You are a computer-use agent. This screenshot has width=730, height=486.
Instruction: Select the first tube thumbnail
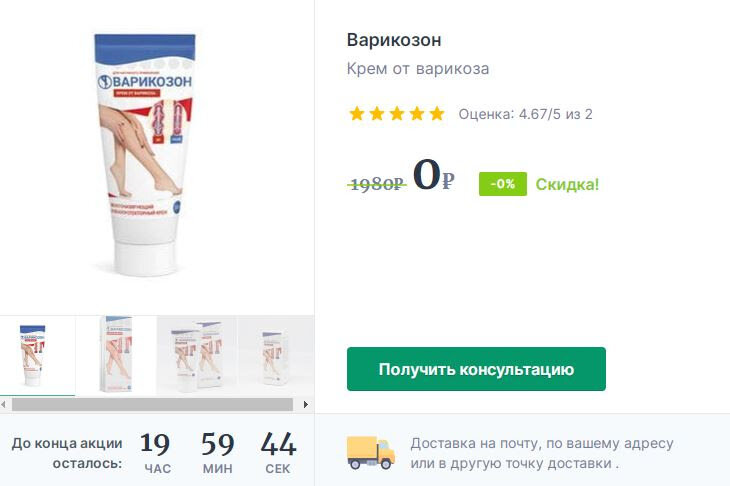click(37, 356)
